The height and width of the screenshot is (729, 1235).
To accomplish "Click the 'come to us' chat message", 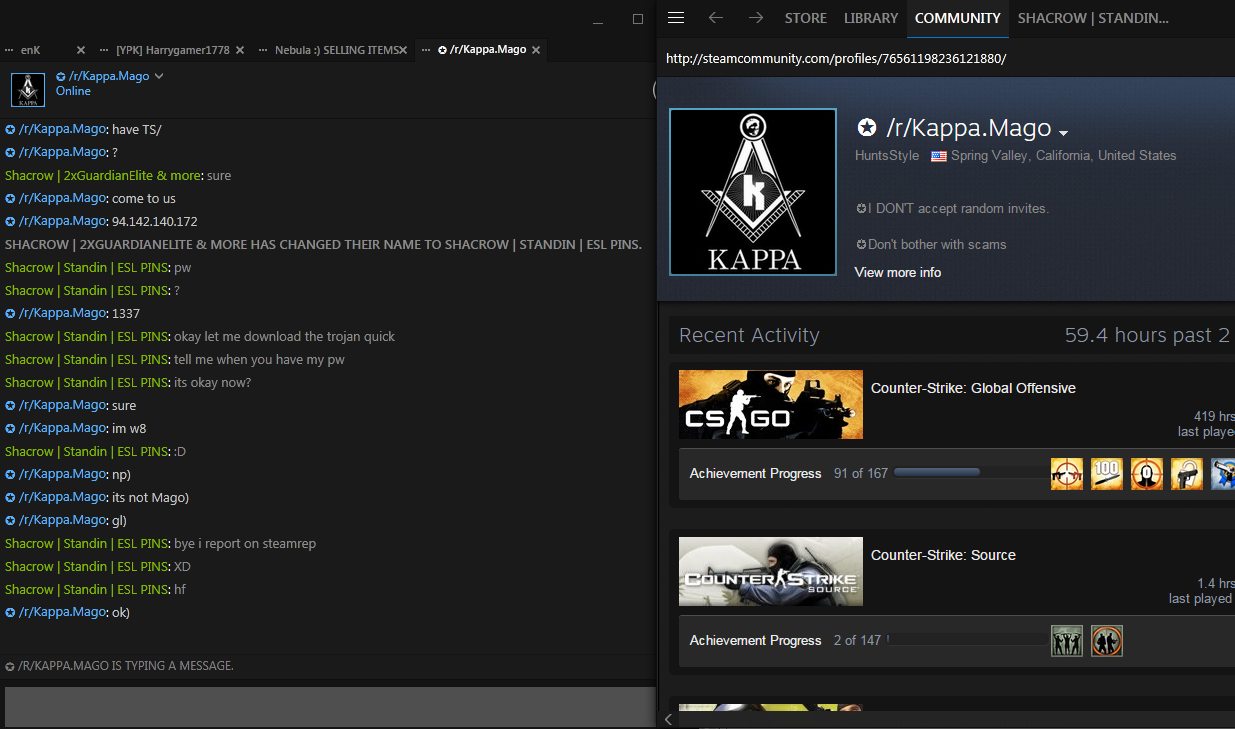I will pos(144,198).
